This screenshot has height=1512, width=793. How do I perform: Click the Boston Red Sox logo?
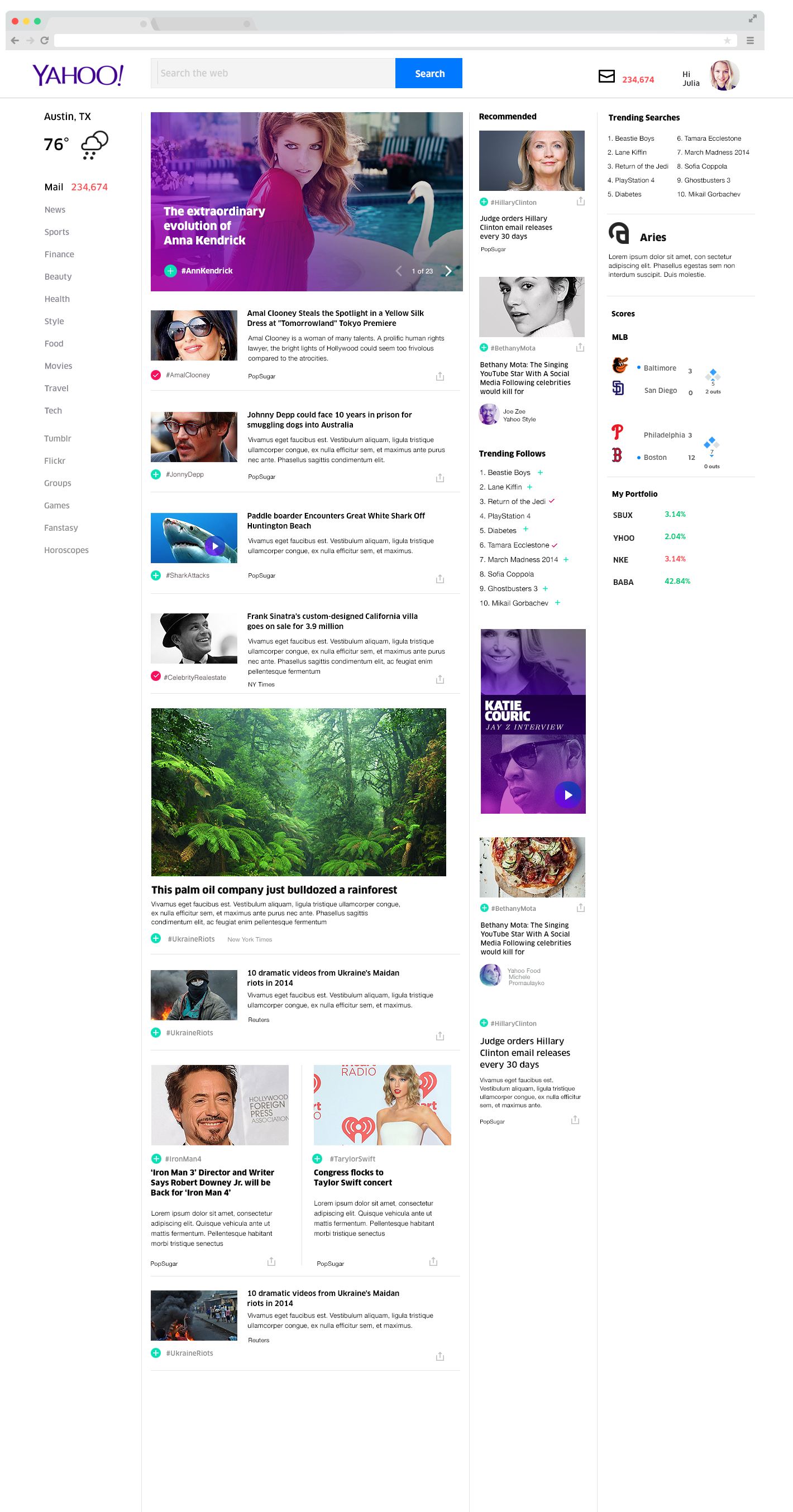coord(617,455)
